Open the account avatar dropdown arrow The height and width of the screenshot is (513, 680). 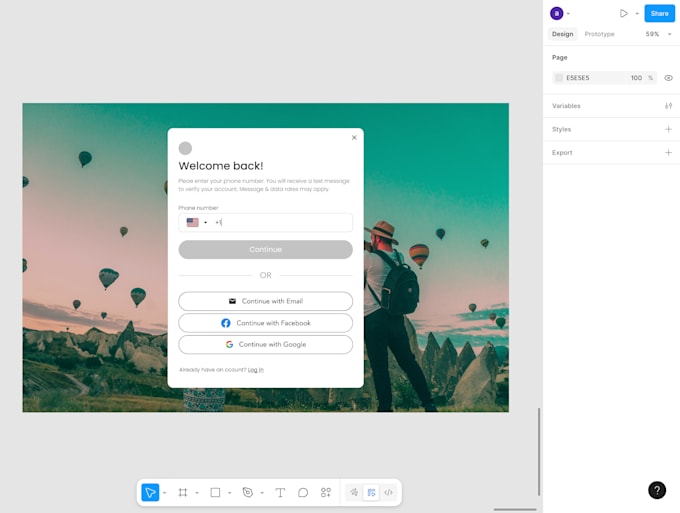tap(568, 13)
